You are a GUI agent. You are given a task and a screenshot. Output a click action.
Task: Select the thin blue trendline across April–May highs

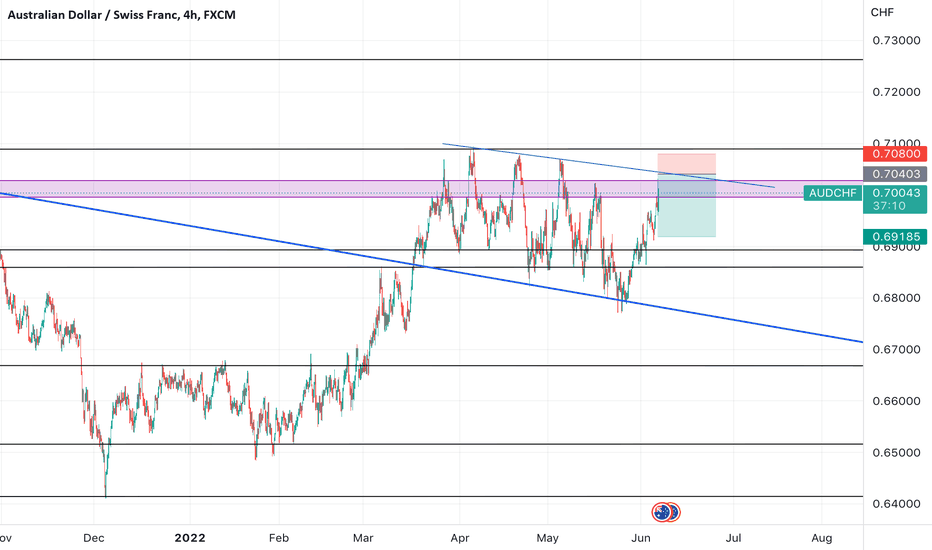608,166
